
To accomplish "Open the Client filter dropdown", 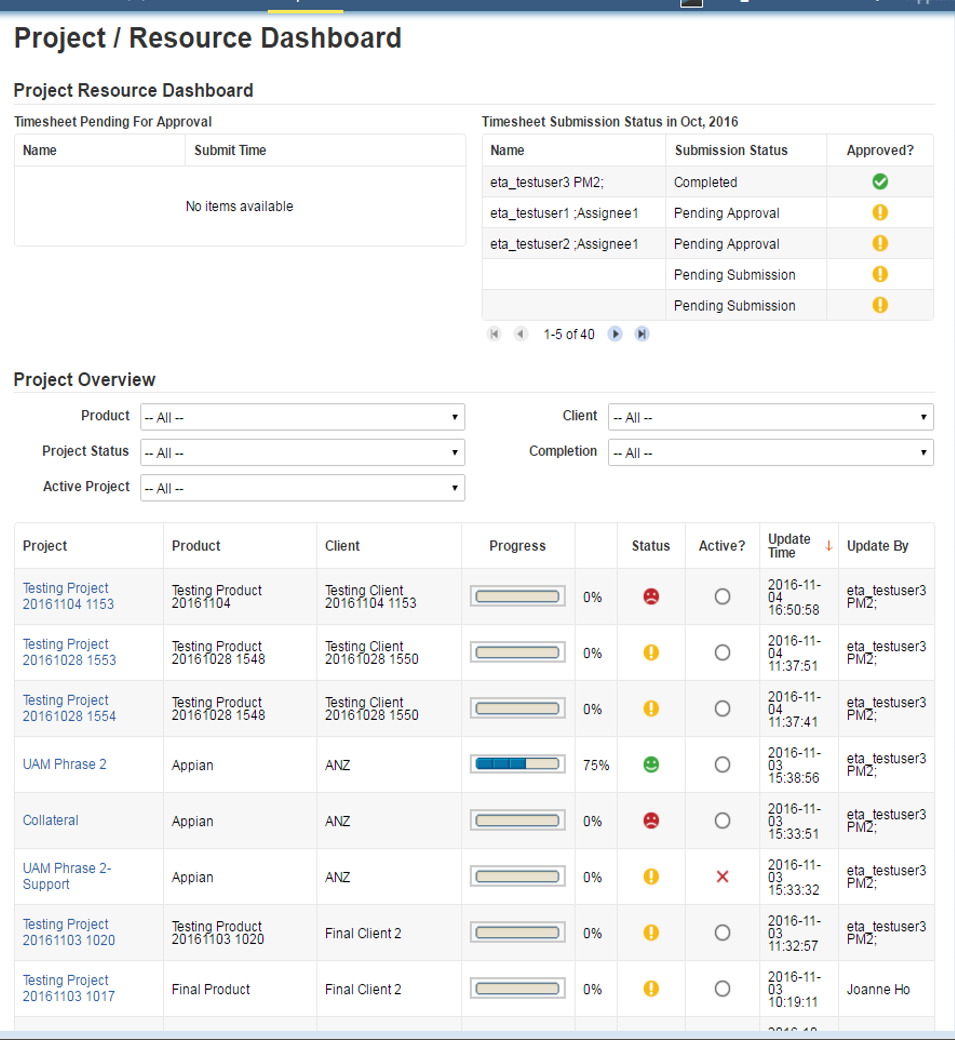I will (771, 417).
